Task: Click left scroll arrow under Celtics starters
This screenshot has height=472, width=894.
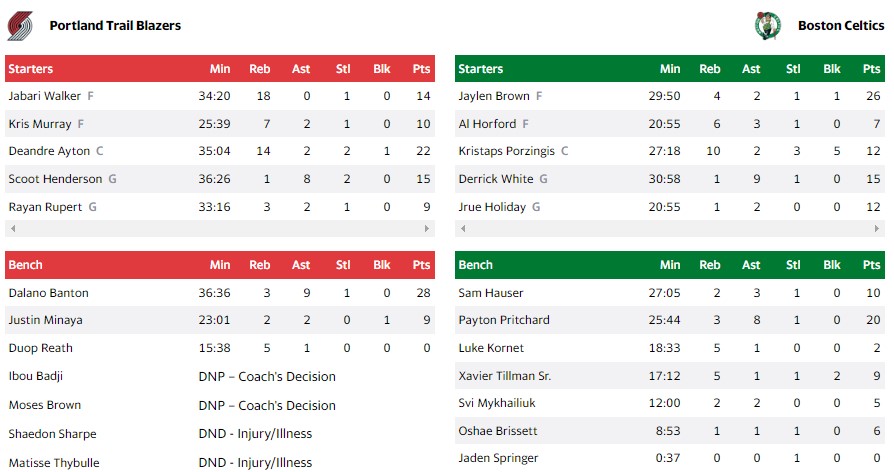Action: [x=460, y=229]
